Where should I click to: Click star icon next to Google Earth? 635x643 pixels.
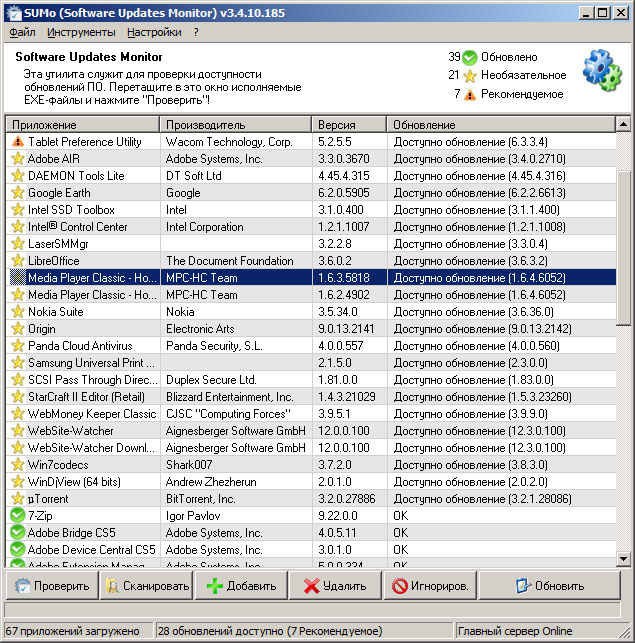click(18, 193)
